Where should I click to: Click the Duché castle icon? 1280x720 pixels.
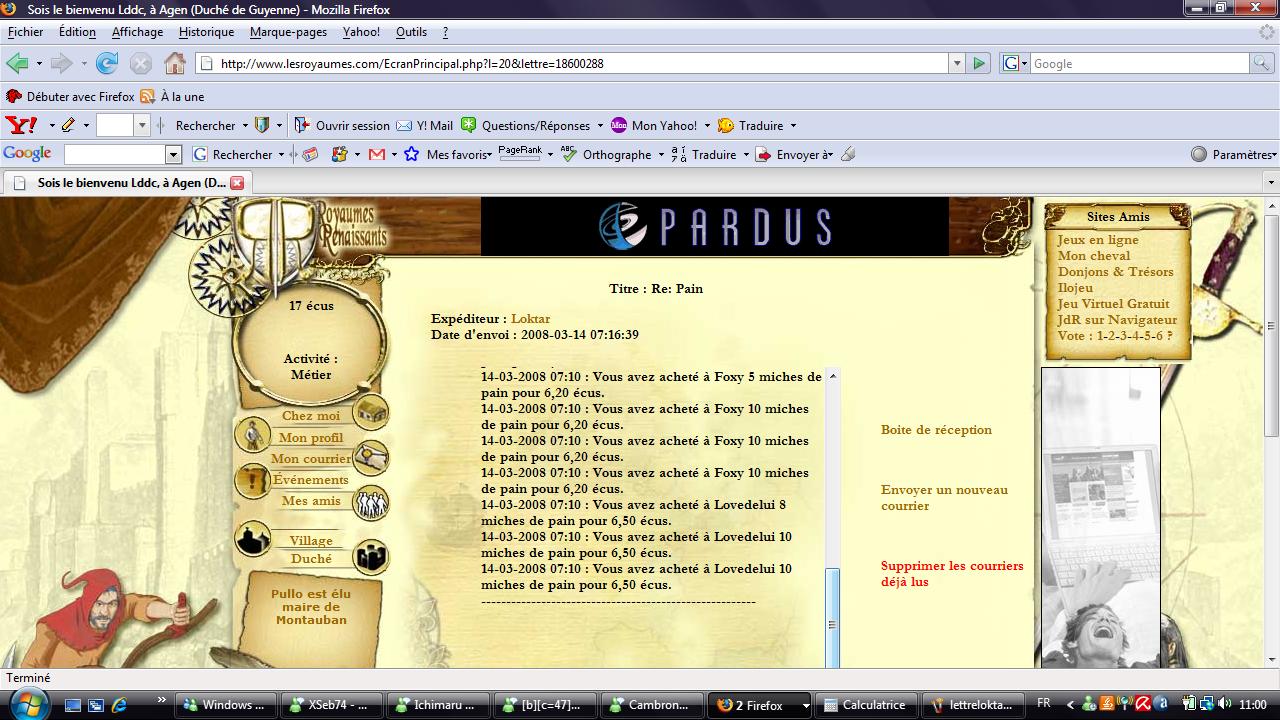pyautogui.click(x=371, y=557)
